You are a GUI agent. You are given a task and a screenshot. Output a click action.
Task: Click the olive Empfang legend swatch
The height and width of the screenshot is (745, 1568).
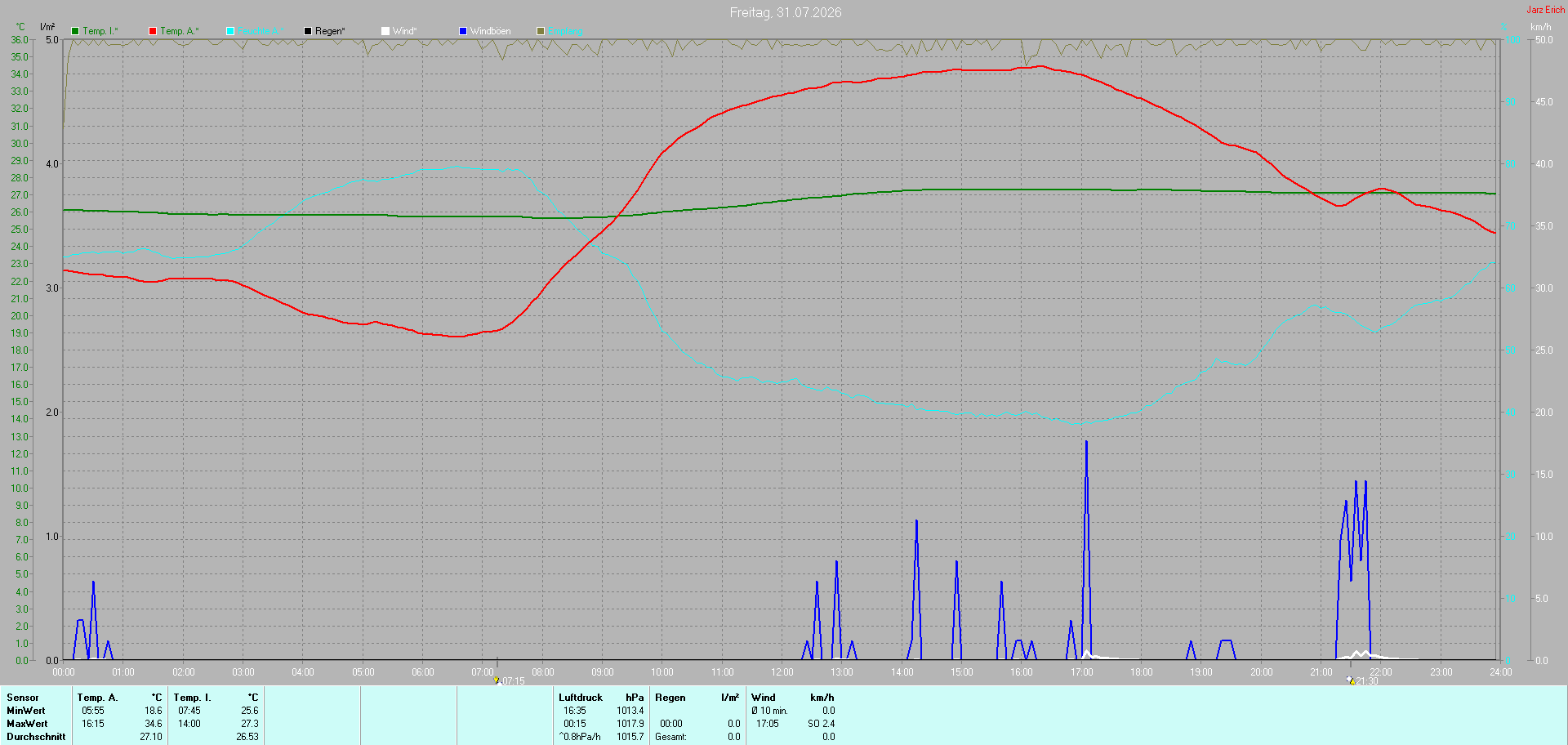[541, 31]
